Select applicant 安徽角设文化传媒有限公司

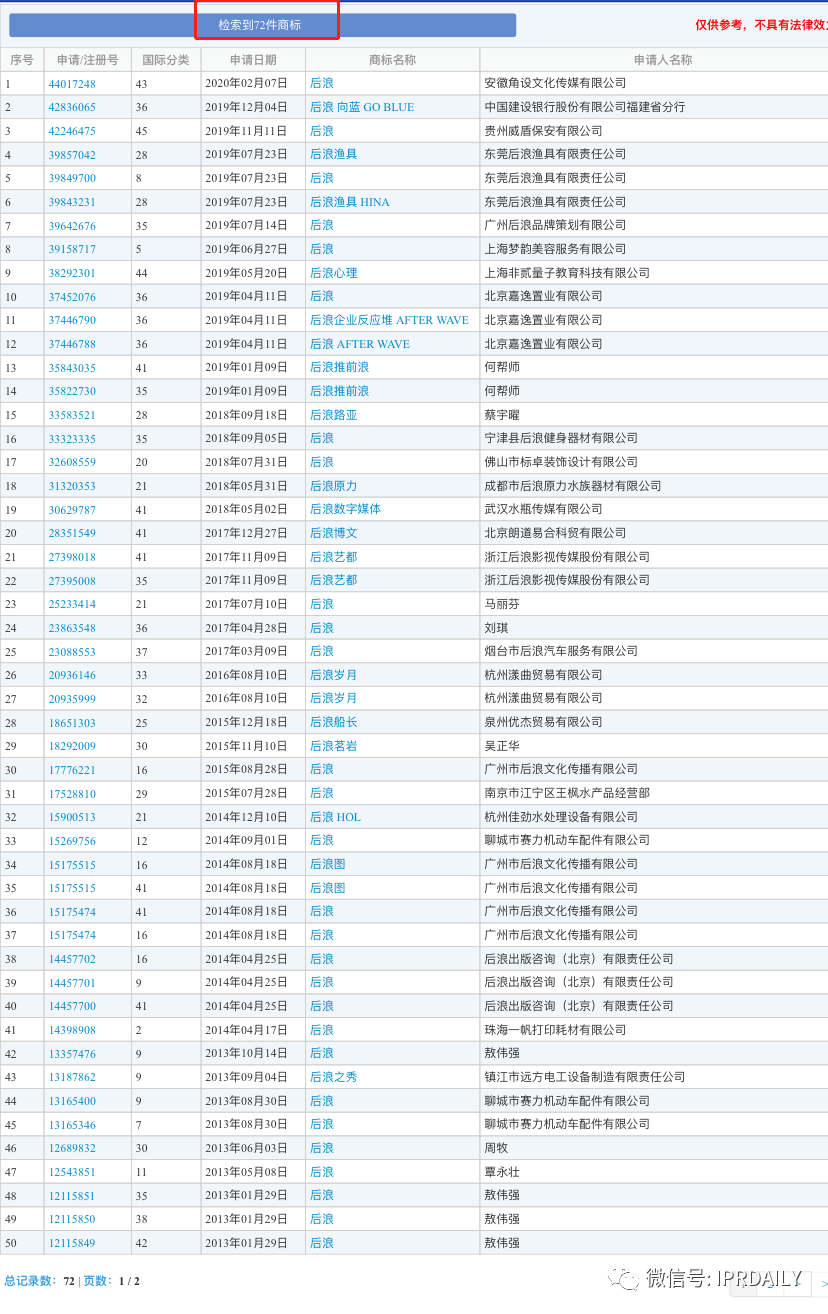point(555,84)
